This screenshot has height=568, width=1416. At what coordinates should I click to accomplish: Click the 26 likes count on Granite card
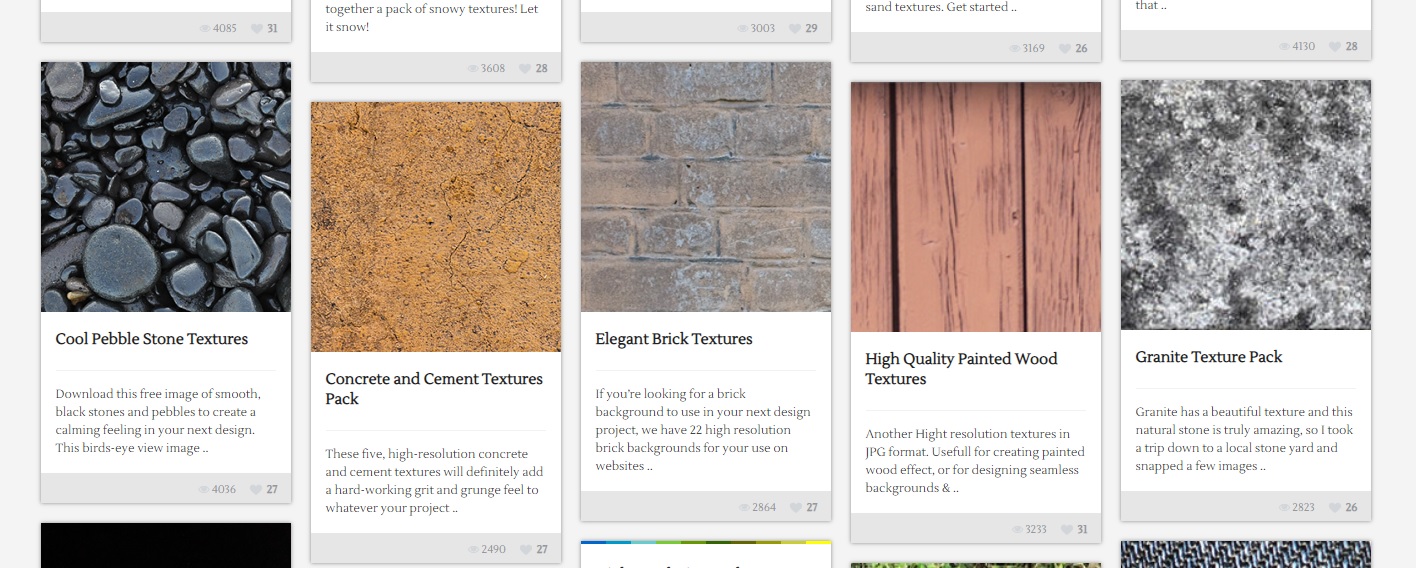click(x=1352, y=508)
